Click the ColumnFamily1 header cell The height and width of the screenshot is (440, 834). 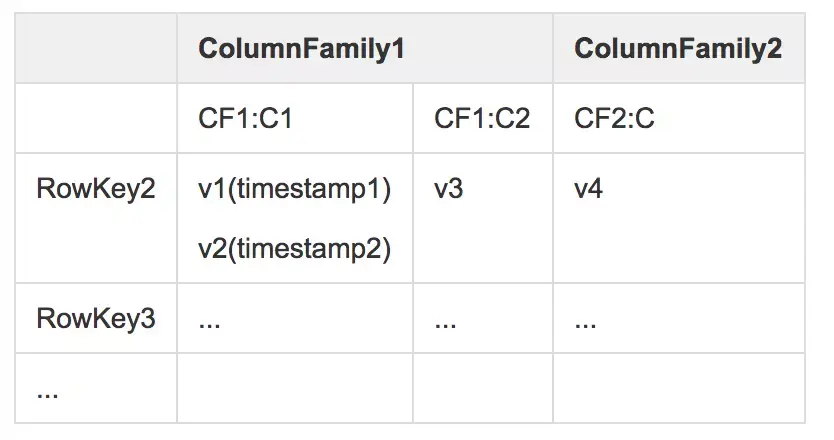[x=301, y=48]
